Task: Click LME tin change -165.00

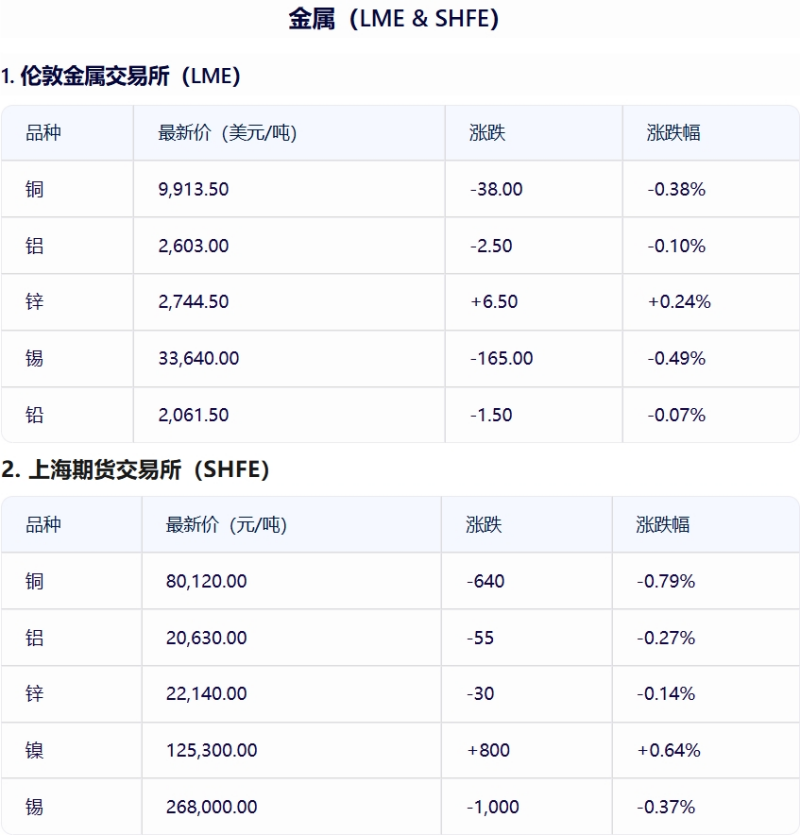Action: click(x=501, y=358)
